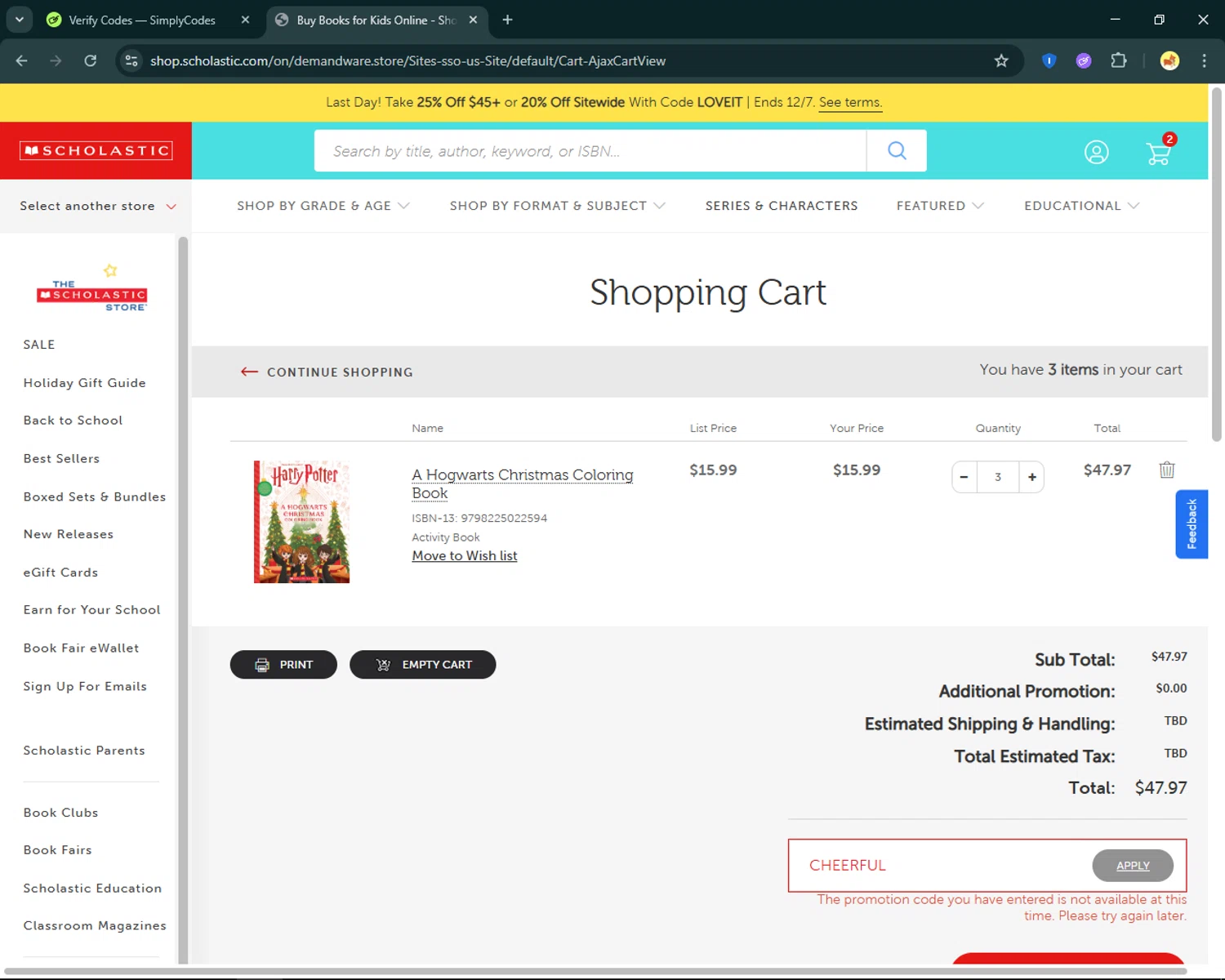Open Book Fair eWallet link
The image size is (1225, 980).
pos(81,648)
